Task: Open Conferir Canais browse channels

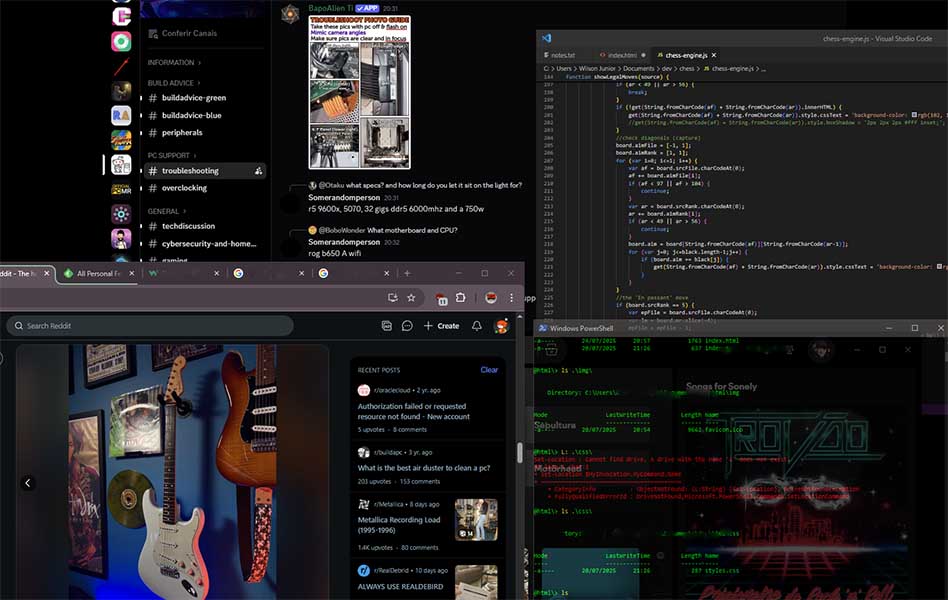Action: [182, 33]
